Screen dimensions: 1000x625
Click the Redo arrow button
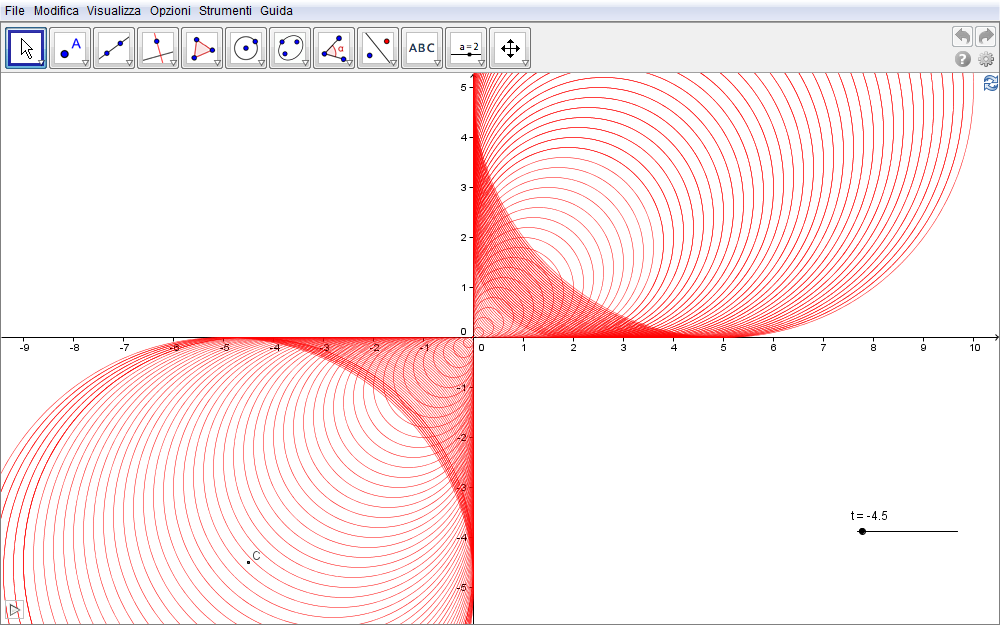(986, 36)
